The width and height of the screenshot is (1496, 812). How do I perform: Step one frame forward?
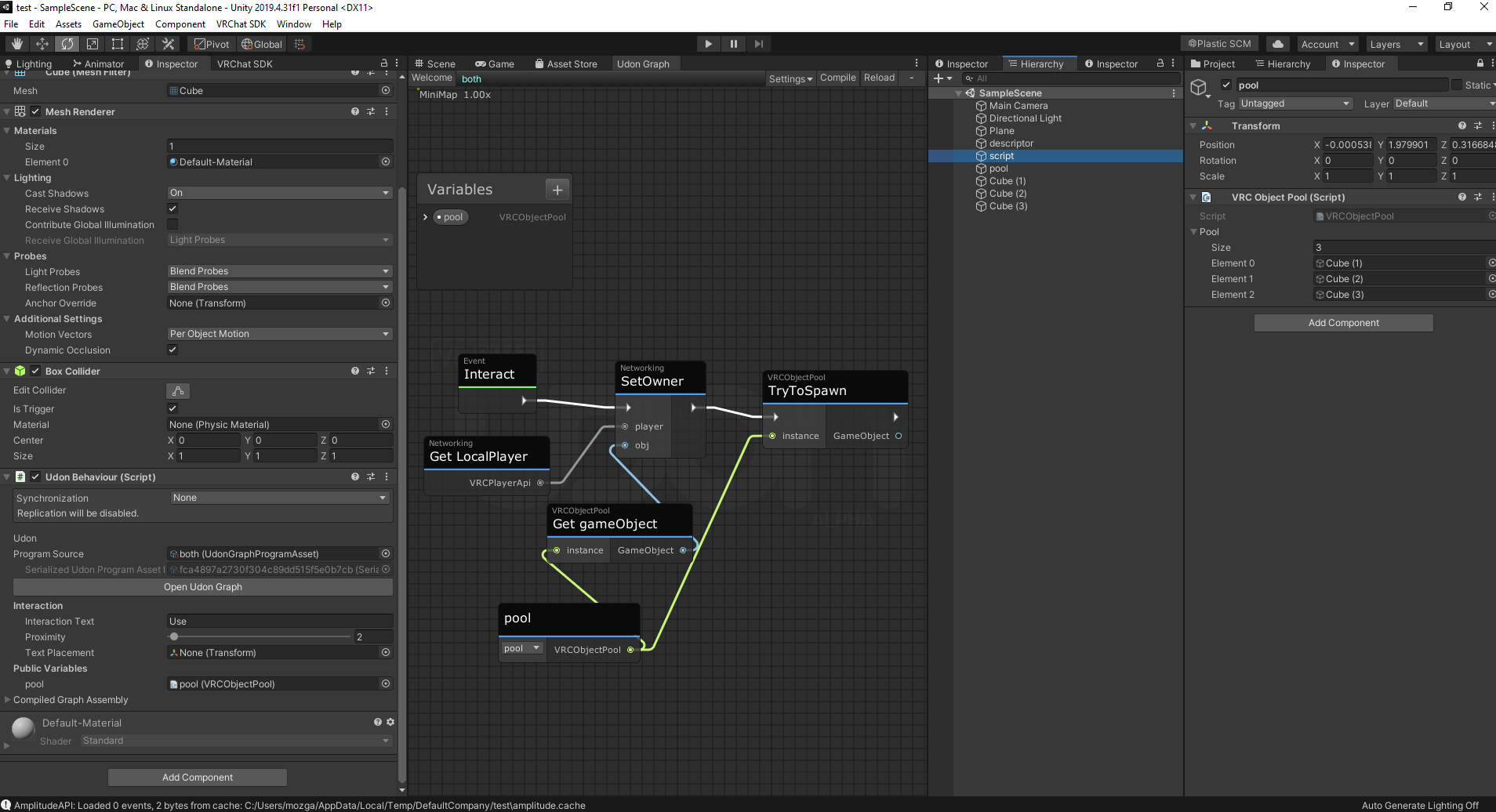pos(758,44)
